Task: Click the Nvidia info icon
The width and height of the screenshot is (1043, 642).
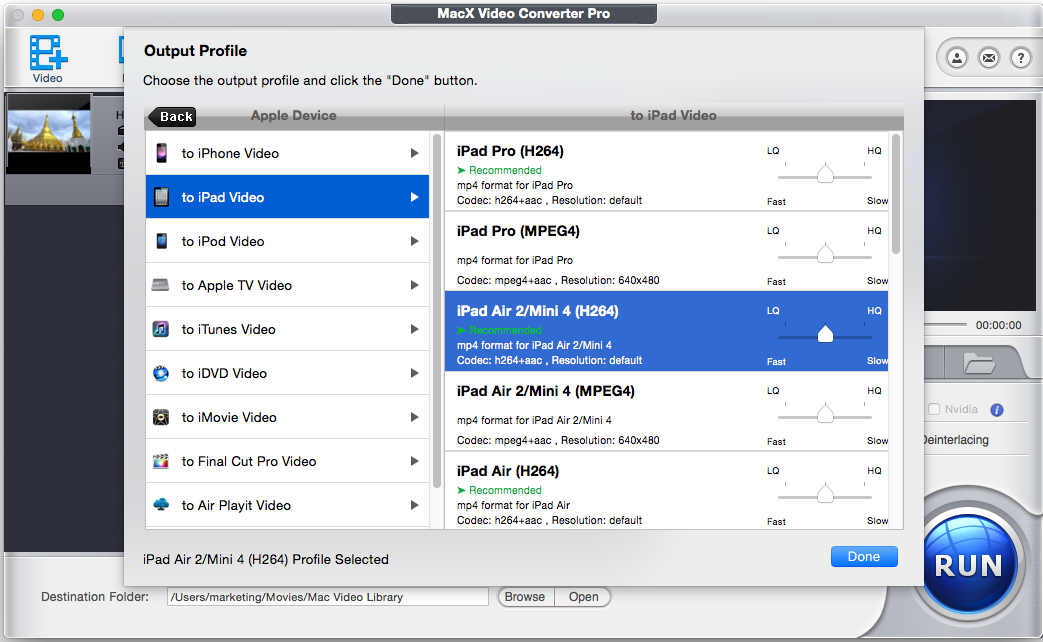Action: pos(996,410)
